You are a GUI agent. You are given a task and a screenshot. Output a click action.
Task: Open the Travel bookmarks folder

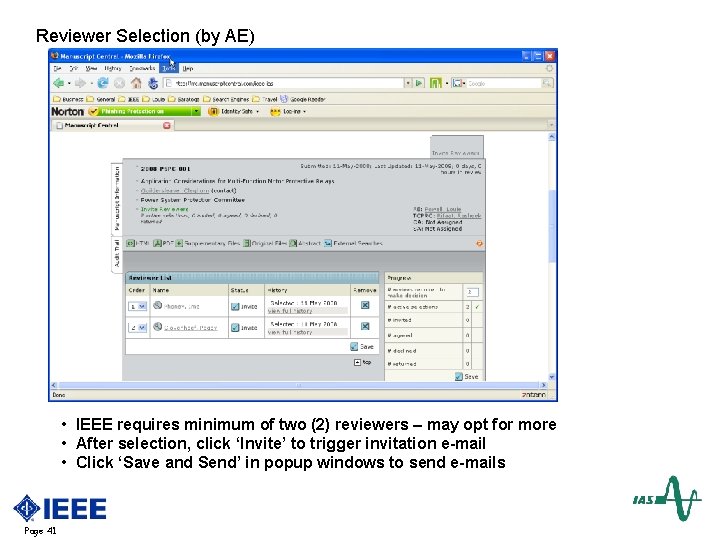(x=265, y=99)
